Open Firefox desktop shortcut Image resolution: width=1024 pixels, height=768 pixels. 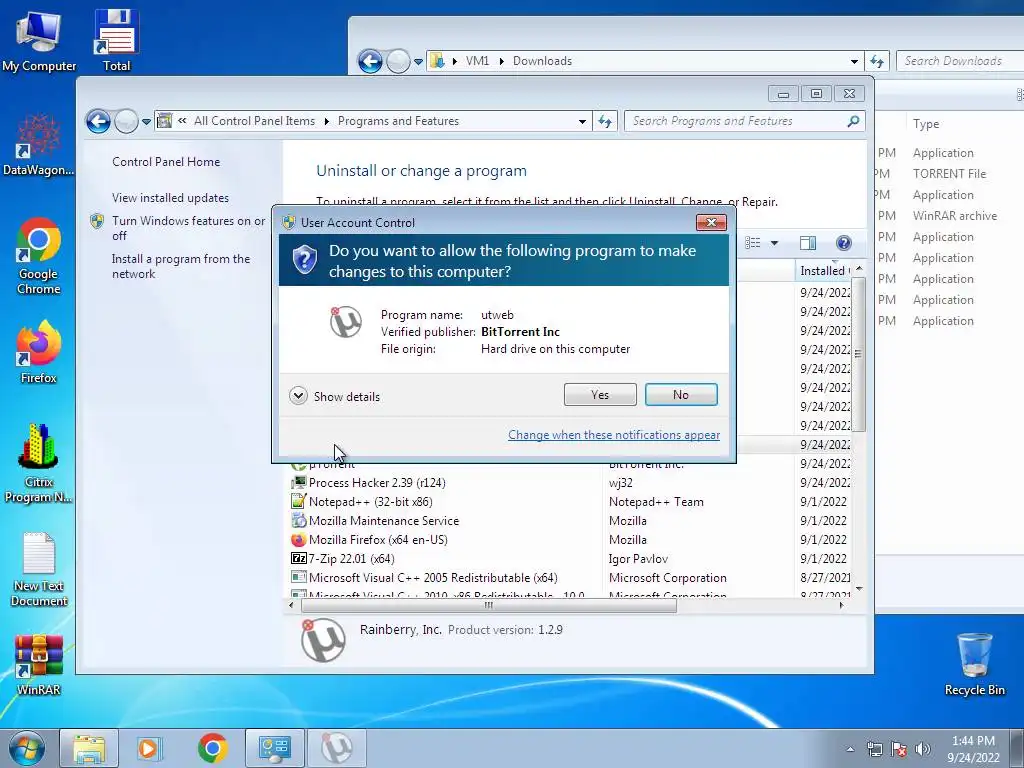pyautogui.click(x=39, y=351)
